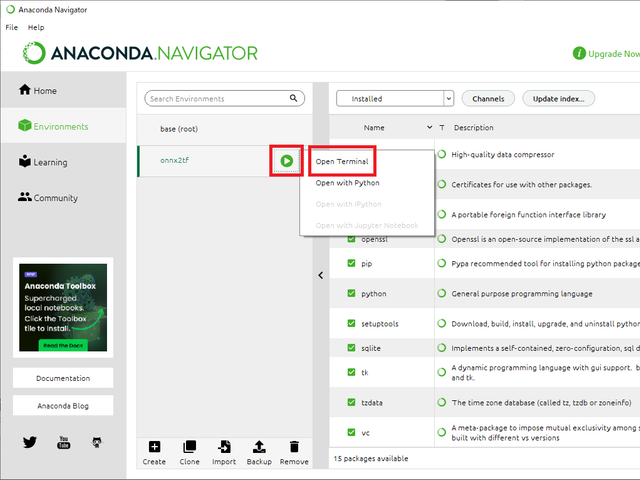Toggle the openssl package checkbox
The height and width of the screenshot is (480, 640).
click(351, 239)
